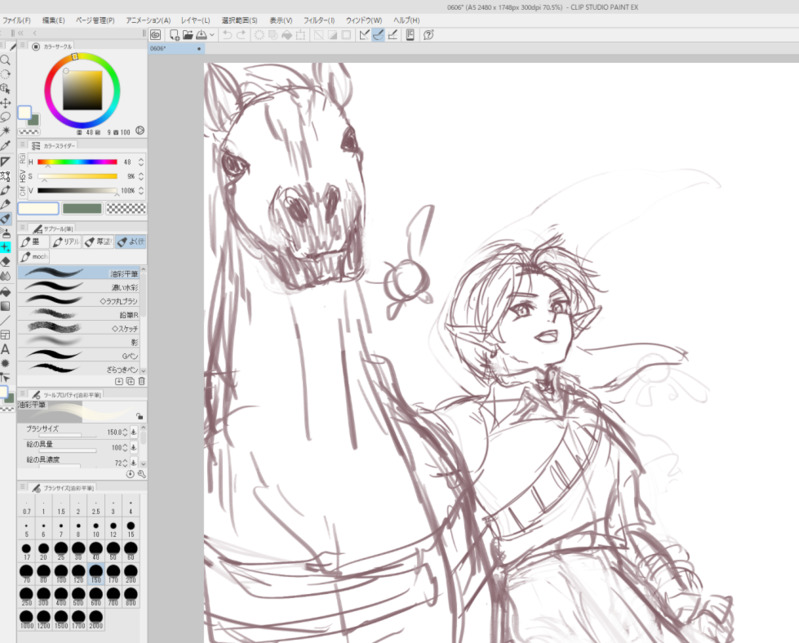Toggle Snap to ruler icon
Screen dimensions: 799x643
(364, 35)
